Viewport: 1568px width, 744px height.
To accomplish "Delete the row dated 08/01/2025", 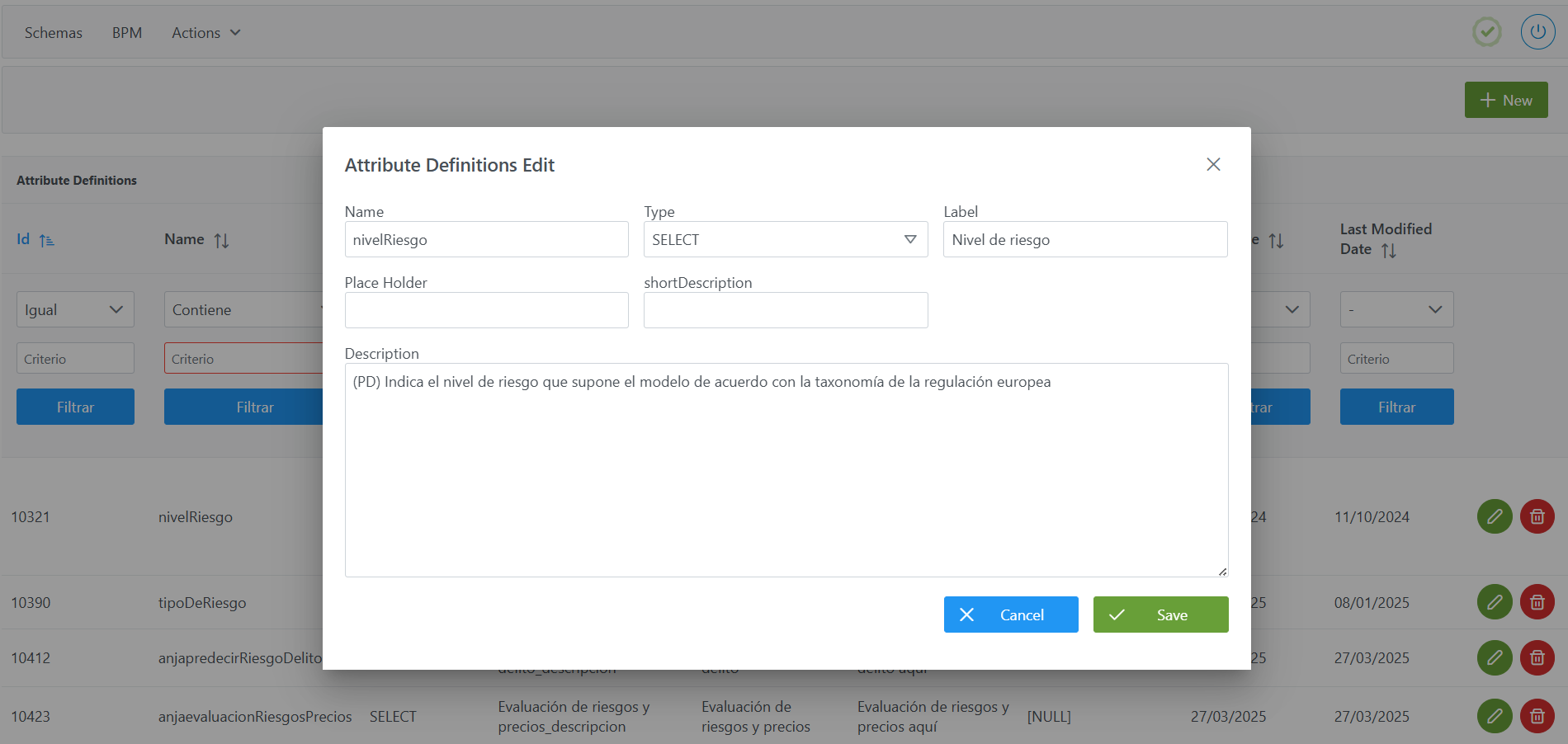I will click(x=1537, y=602).
